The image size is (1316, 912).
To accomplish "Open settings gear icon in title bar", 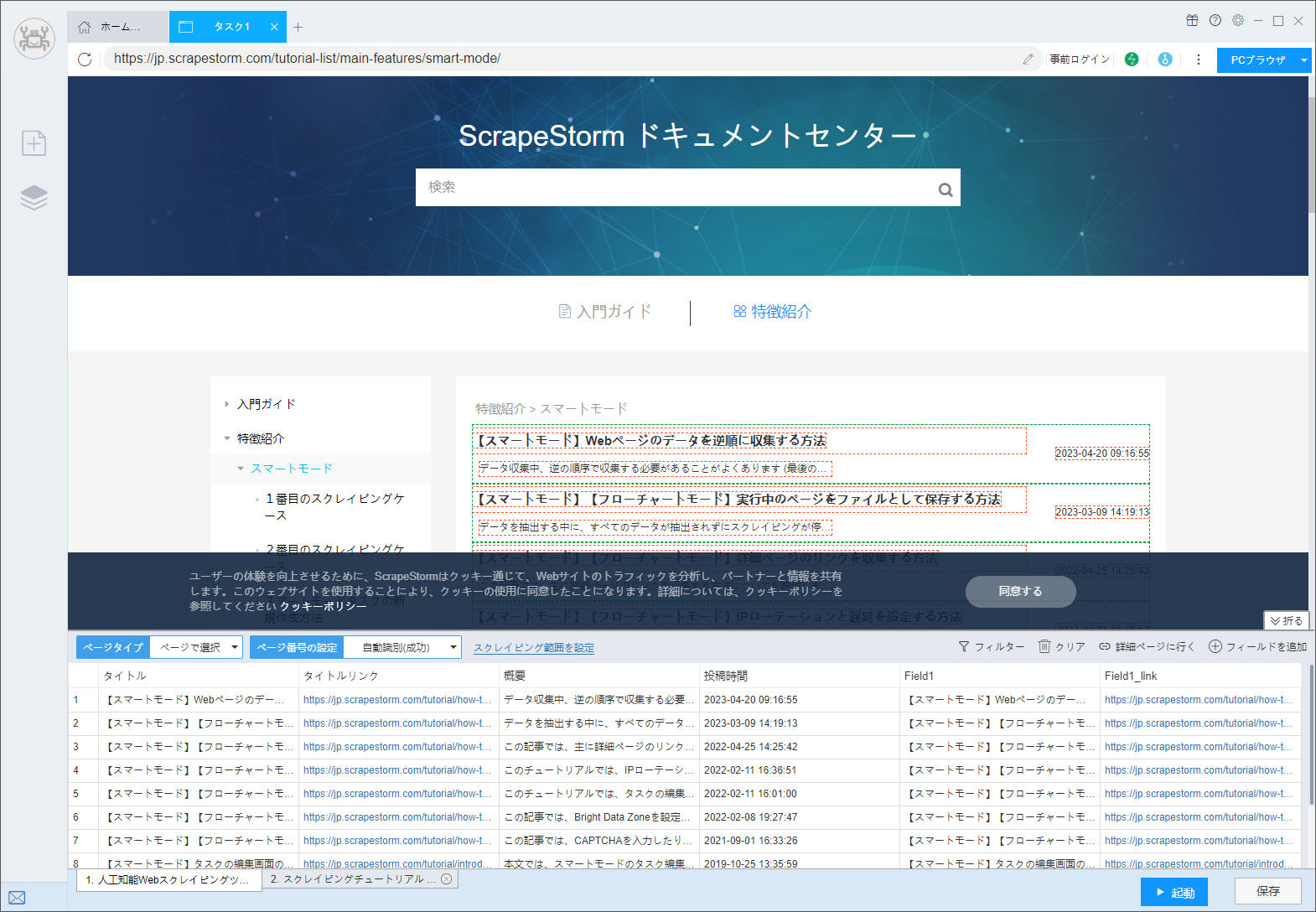I will [x=1238, y=21].
